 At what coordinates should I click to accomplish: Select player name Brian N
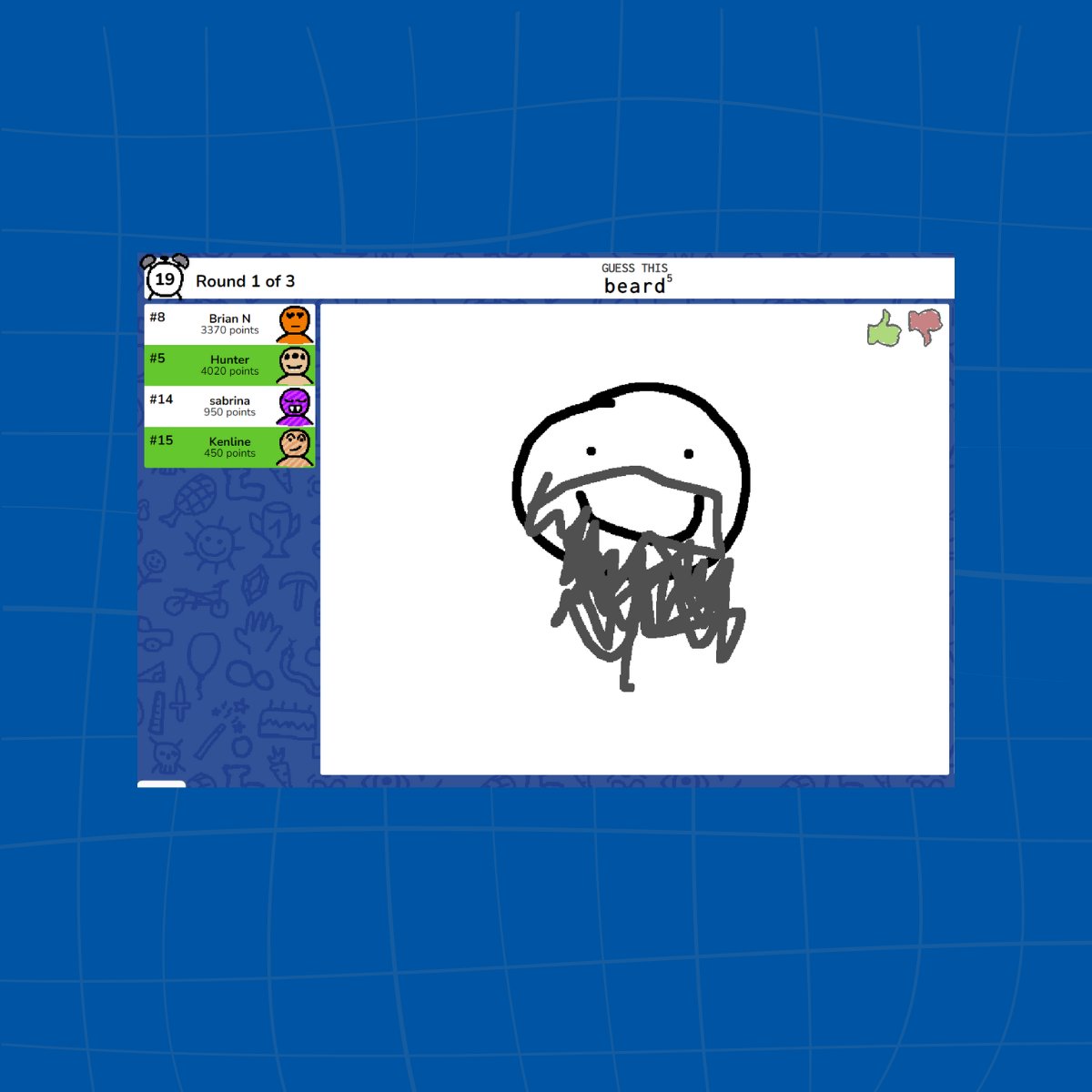[229, 318]
